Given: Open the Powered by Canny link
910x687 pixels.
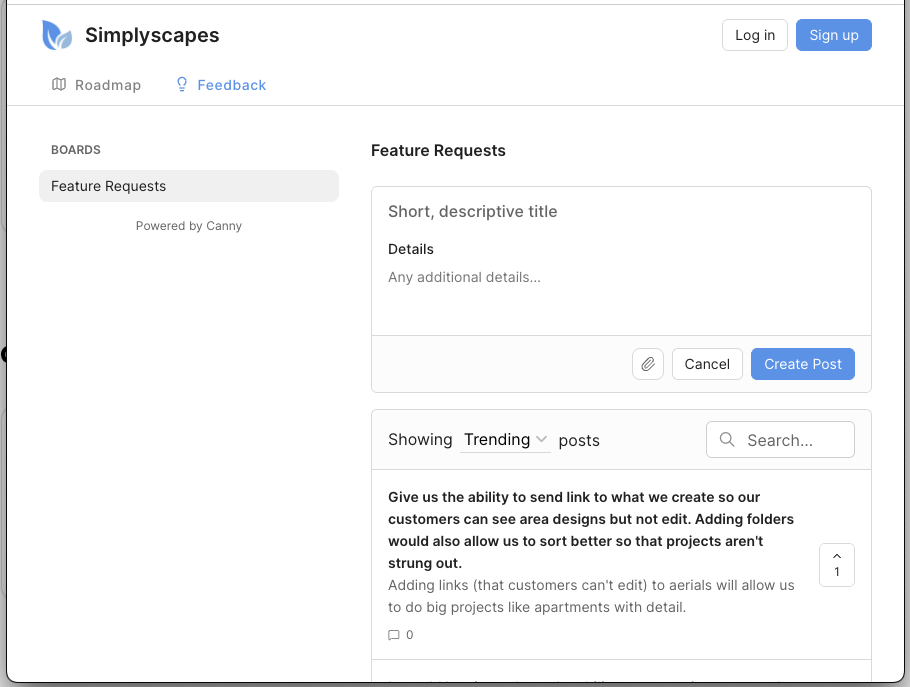Looking at the screenshot, I should 189,226.
